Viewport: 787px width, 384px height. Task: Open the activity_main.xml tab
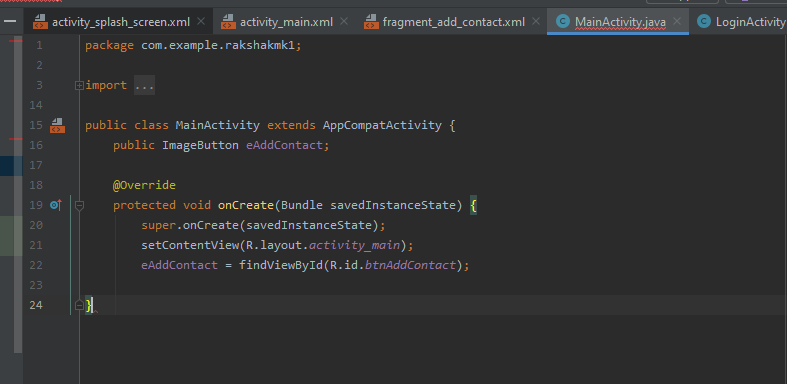286,22
